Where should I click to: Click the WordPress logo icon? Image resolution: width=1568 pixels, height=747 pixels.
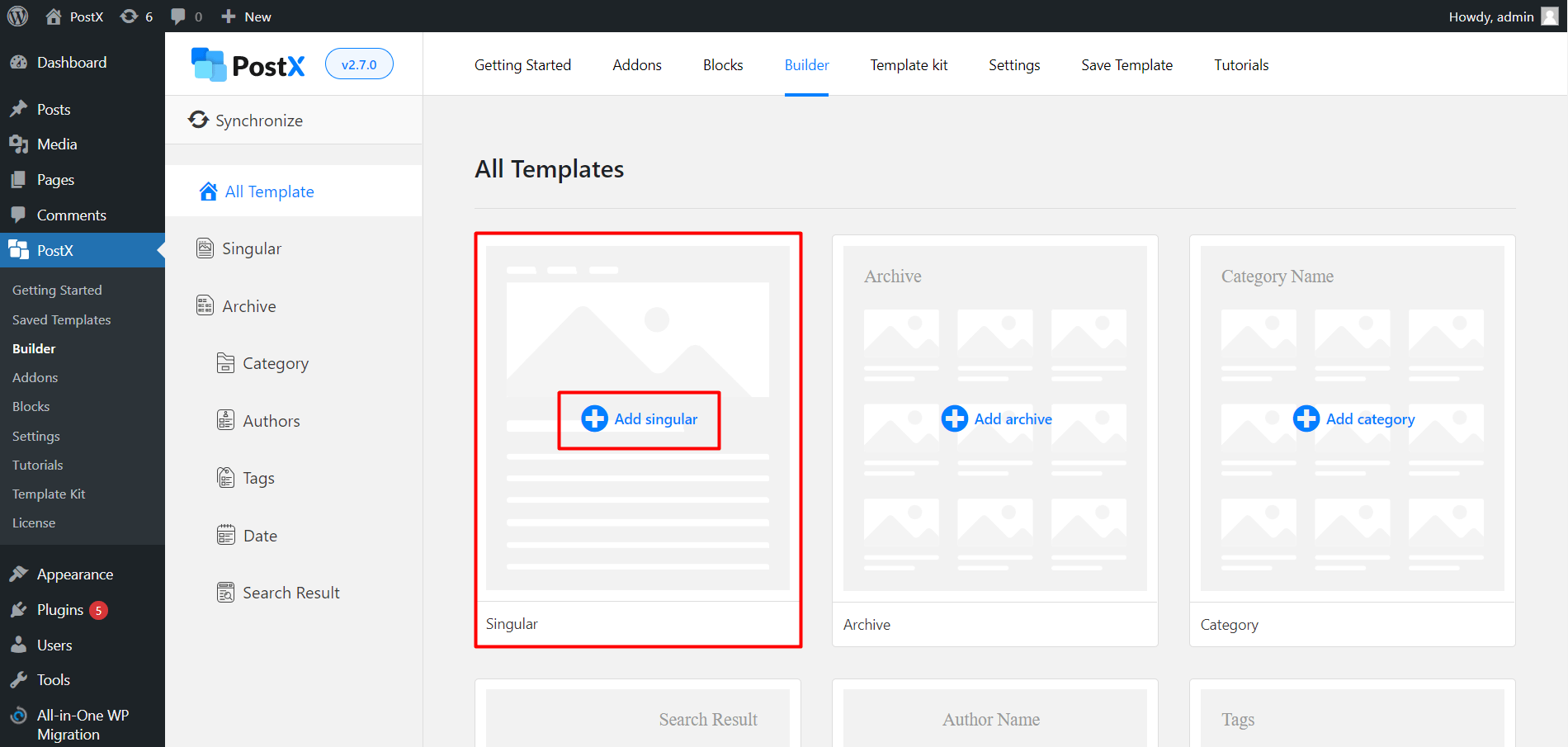pos(18,17)
